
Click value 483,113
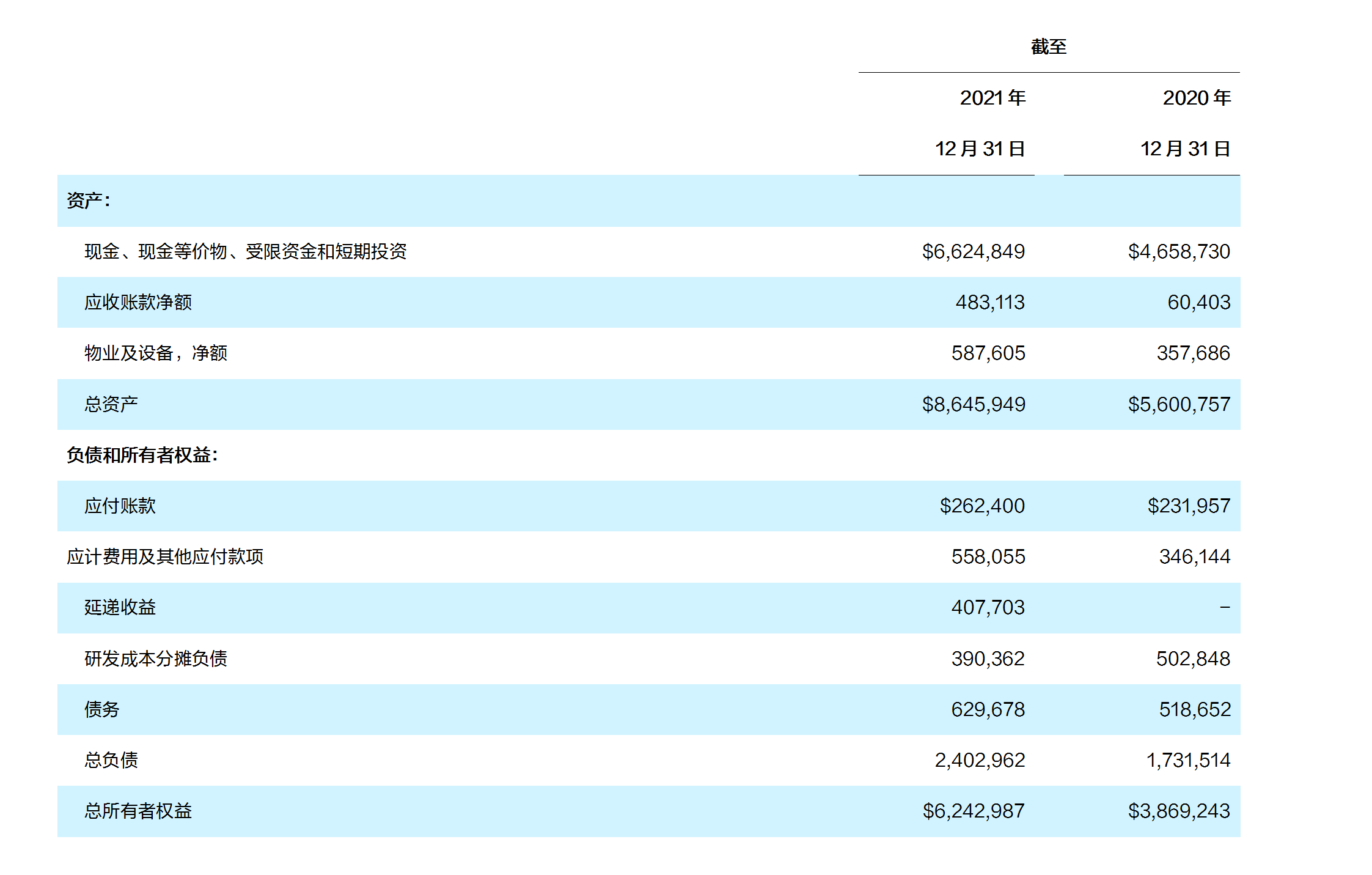990,302
